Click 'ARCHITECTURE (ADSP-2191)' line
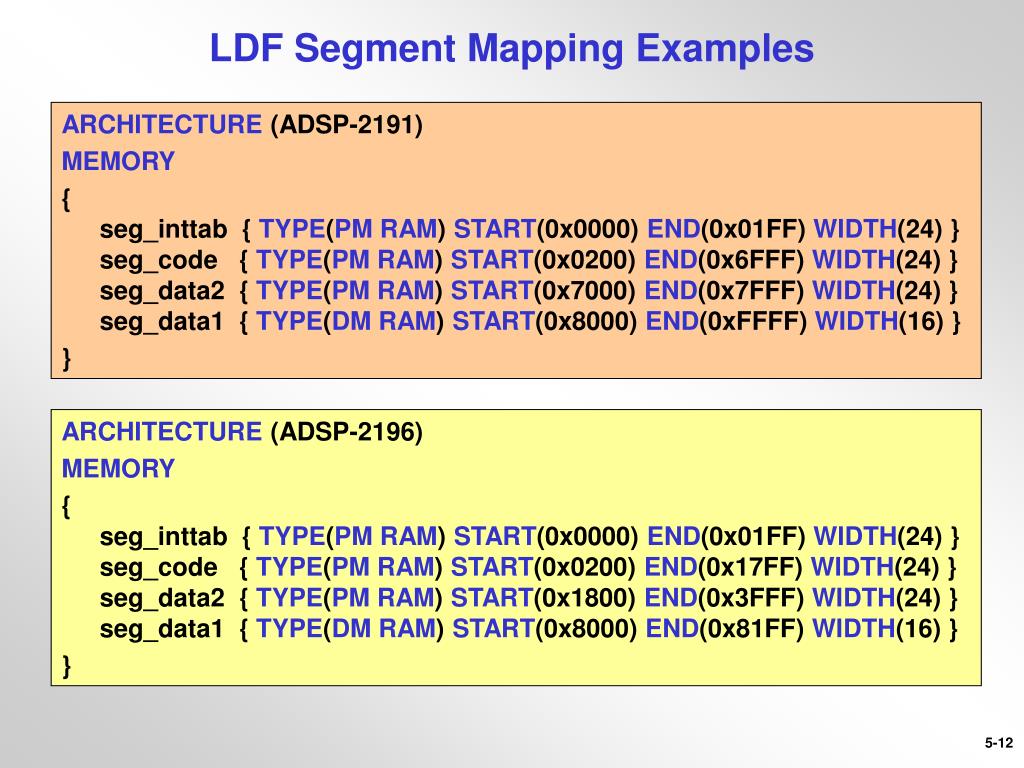 tap(242, 124)
